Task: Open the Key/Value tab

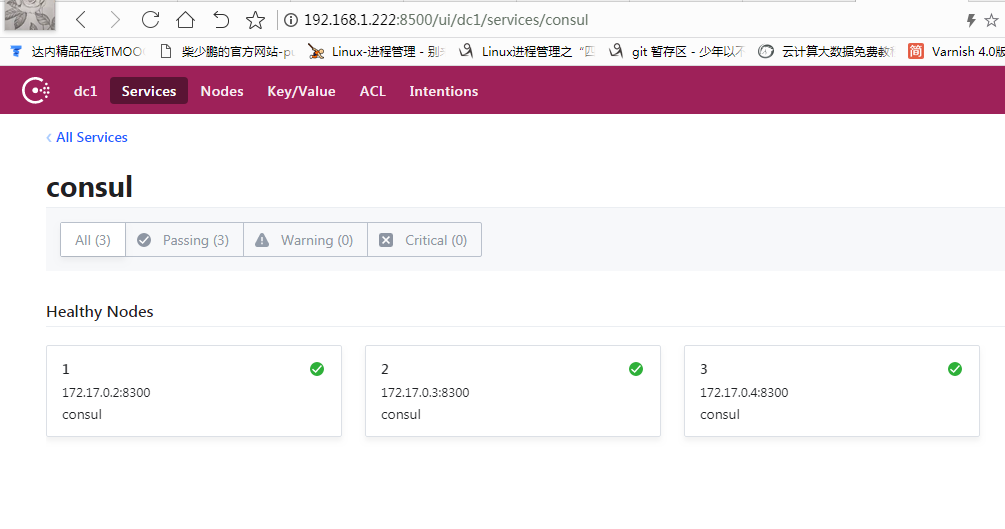Action: pos(301,91)
